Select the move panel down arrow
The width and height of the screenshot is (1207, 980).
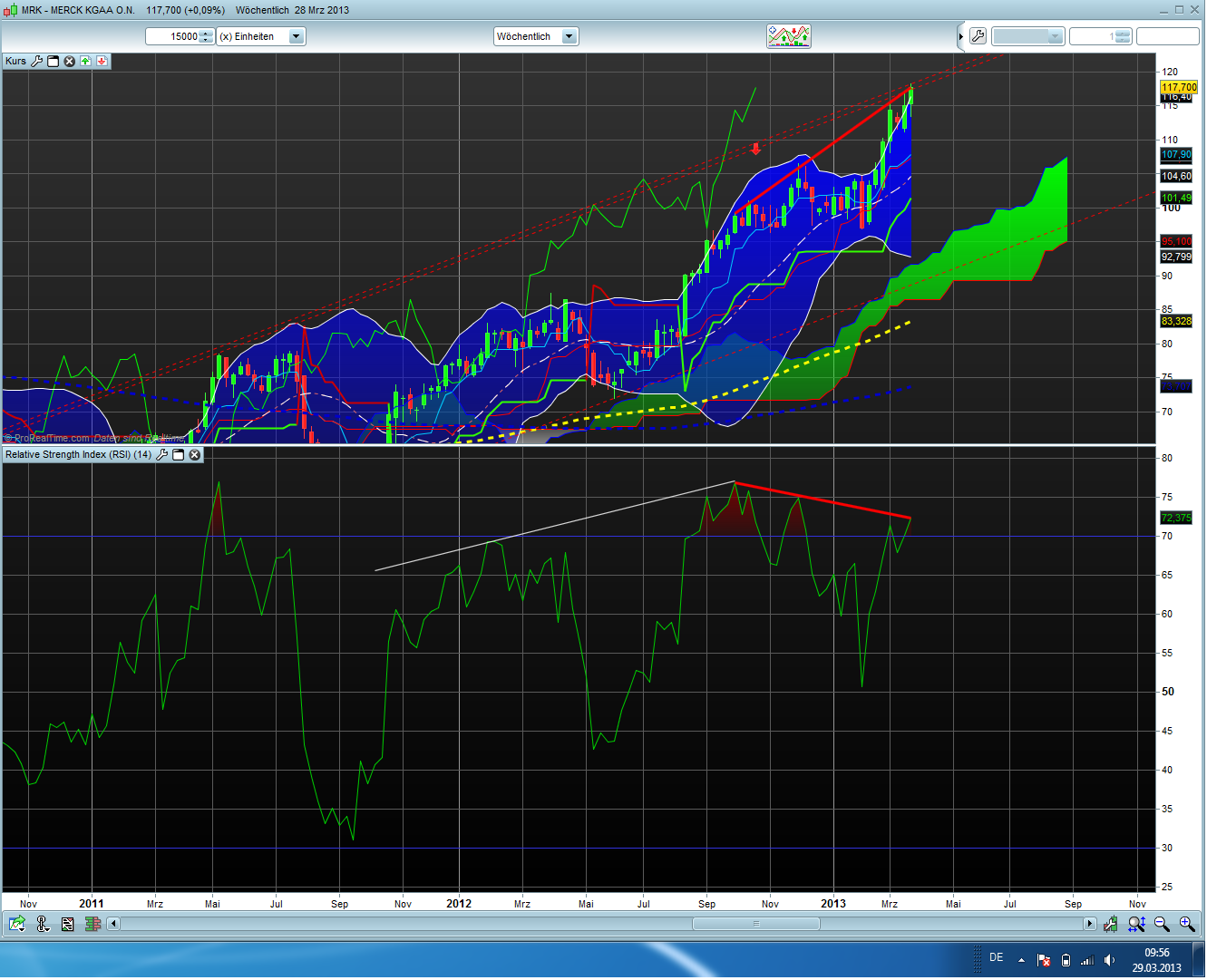[x=102, y=61]
